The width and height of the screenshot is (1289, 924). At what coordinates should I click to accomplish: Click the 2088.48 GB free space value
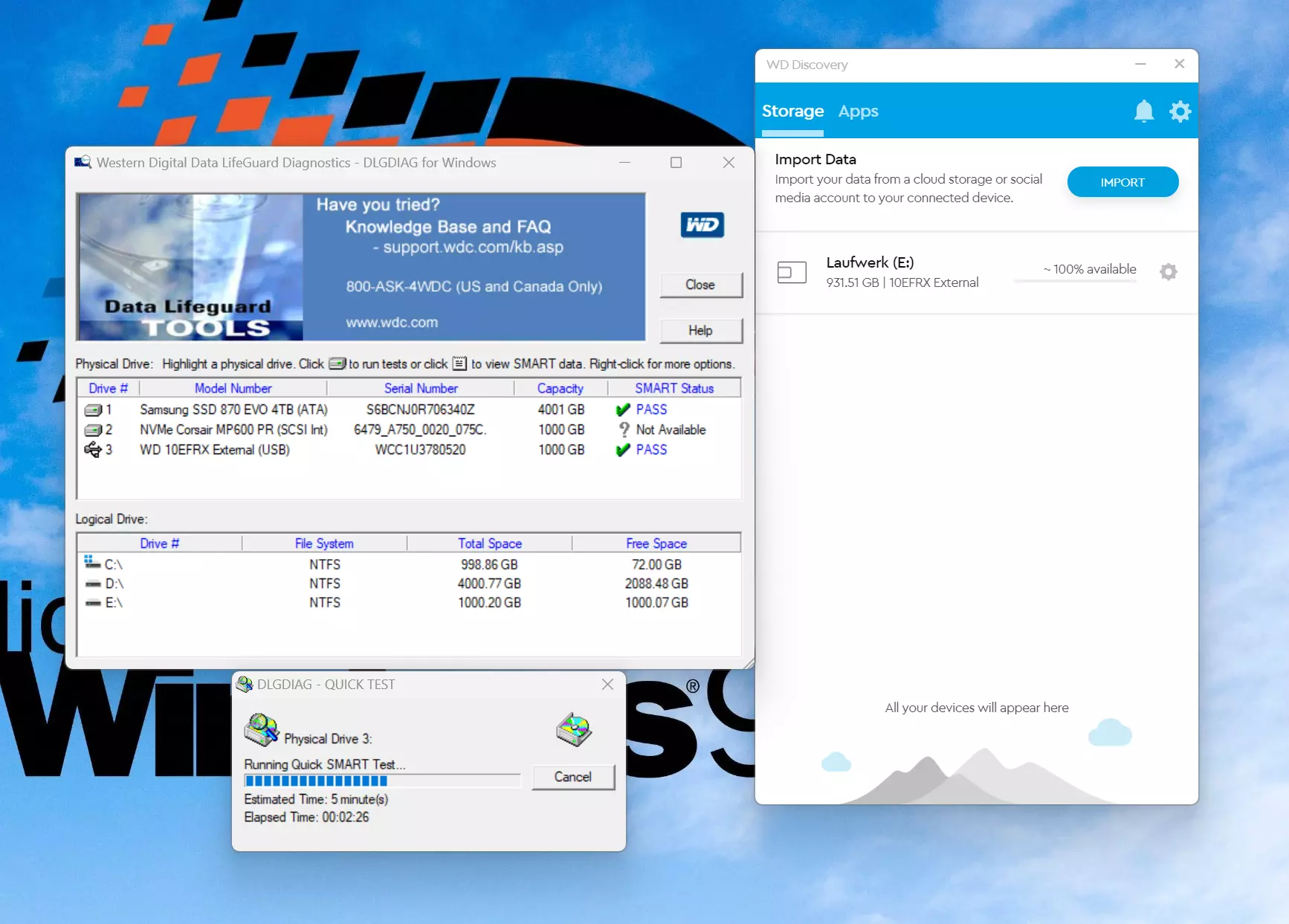point(656,584)
